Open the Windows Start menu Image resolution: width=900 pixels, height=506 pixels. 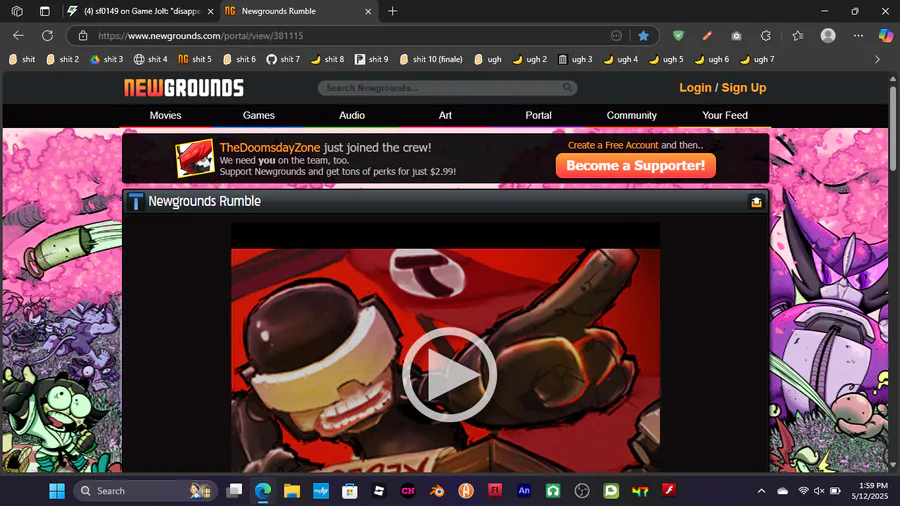(57, 491)
